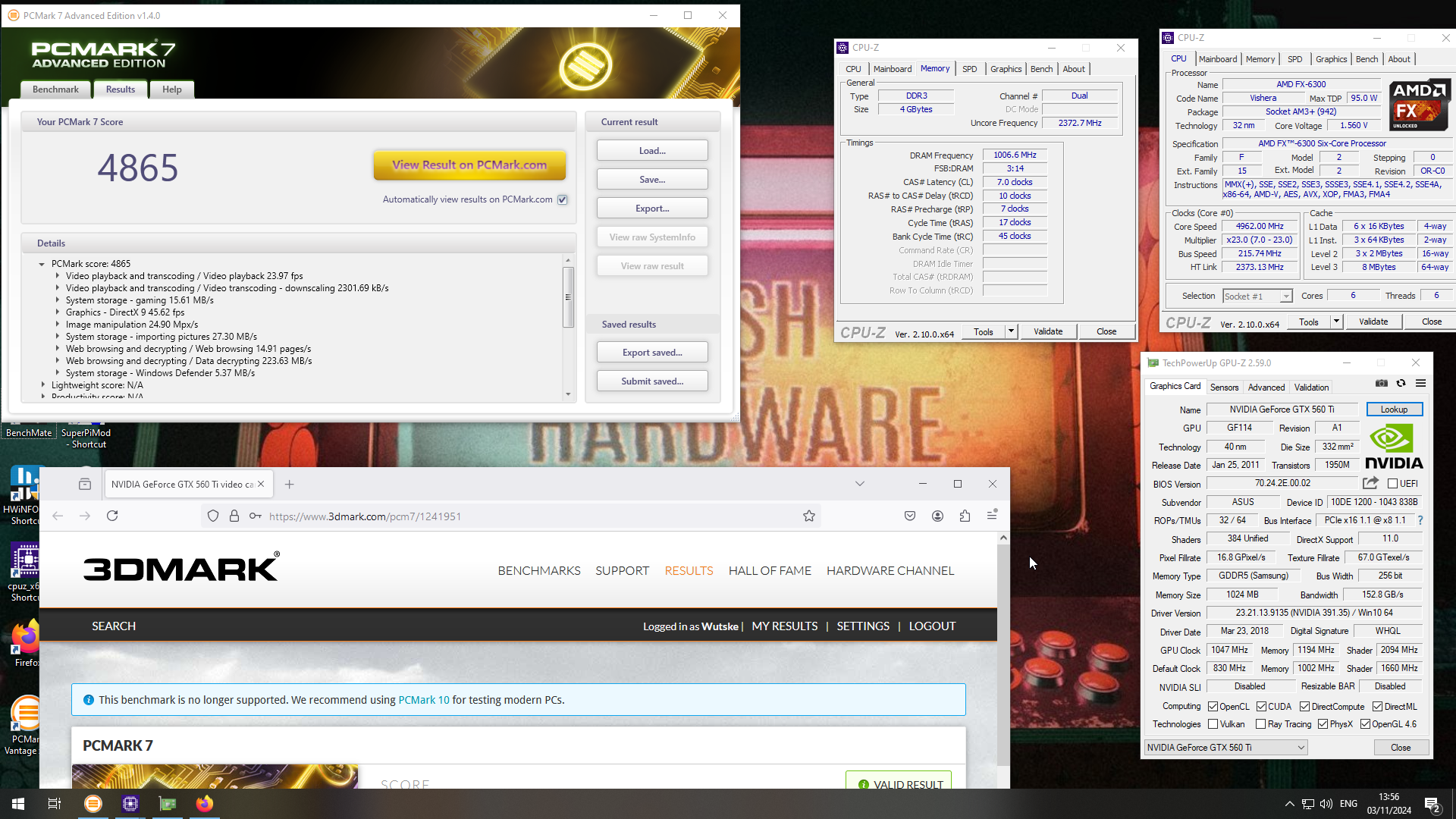1456x819 pixels.
Task: Click the CPU-Z taskbar icon
Action: click(x=130, y=804)
